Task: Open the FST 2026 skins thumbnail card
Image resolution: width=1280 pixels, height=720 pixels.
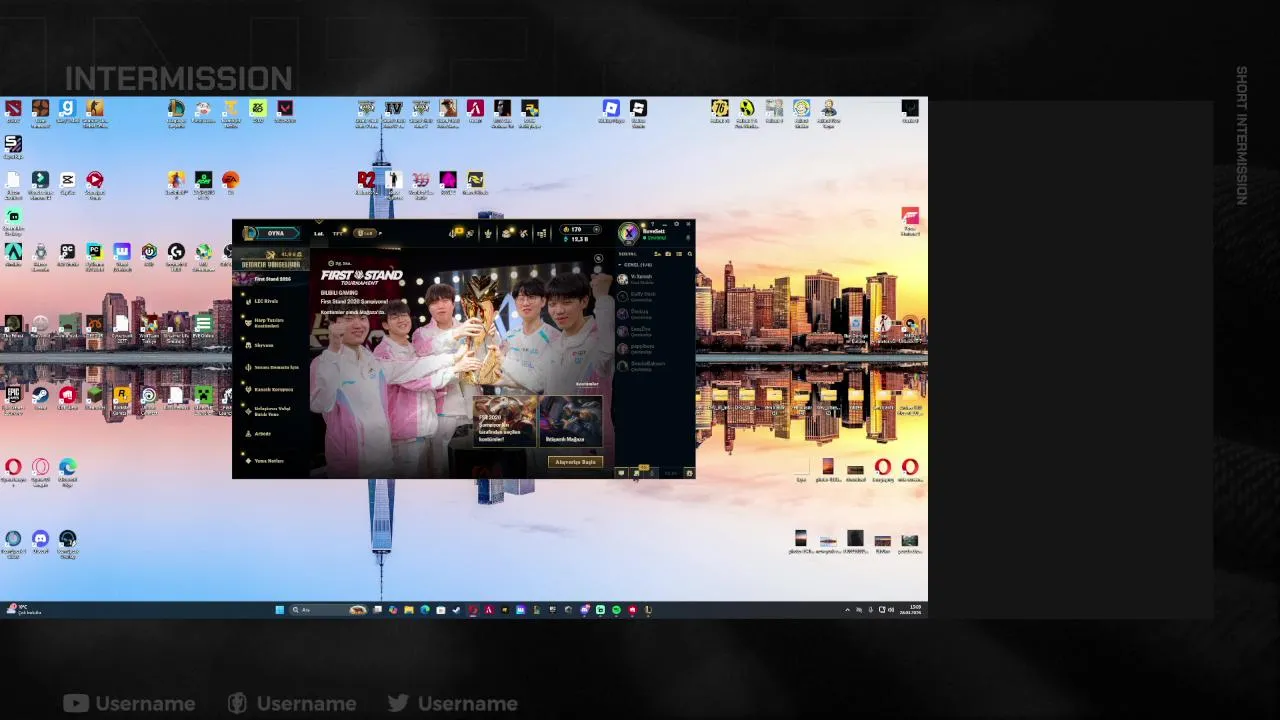Action: pyautogui.click(x=506, y=421)
